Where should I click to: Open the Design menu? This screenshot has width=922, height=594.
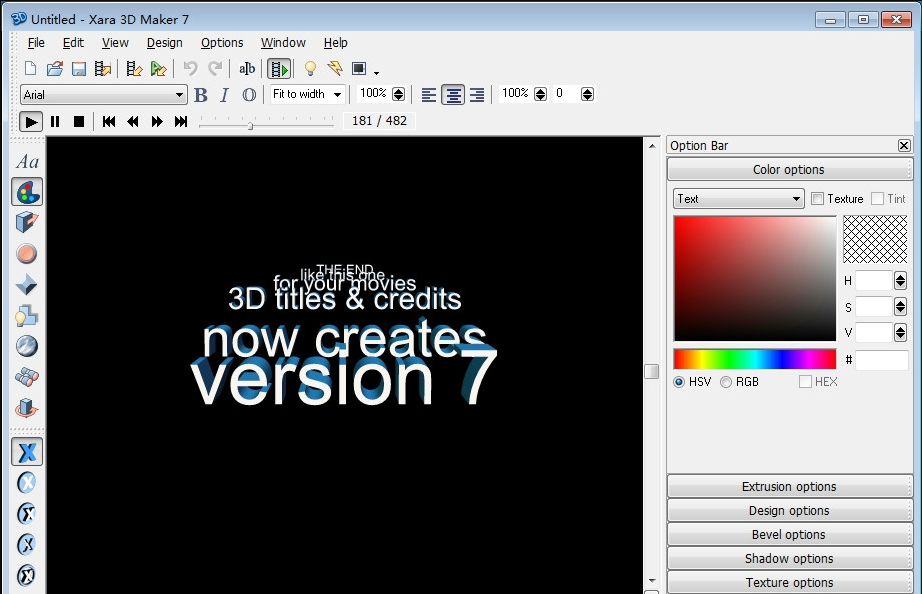pyautogui.click(x=164, y=43)
